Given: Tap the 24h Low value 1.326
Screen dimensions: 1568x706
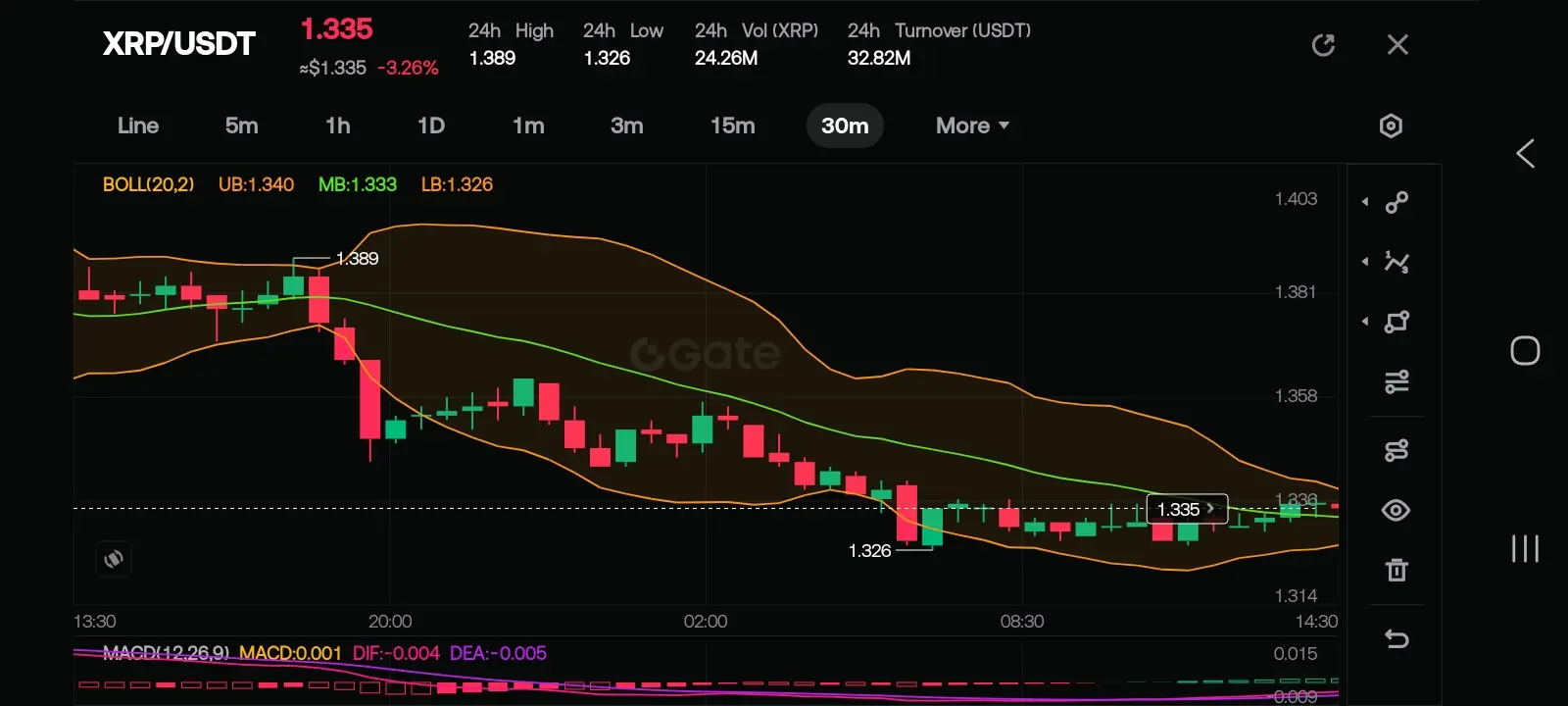Looking at the screenshot, I should (607, 58).
